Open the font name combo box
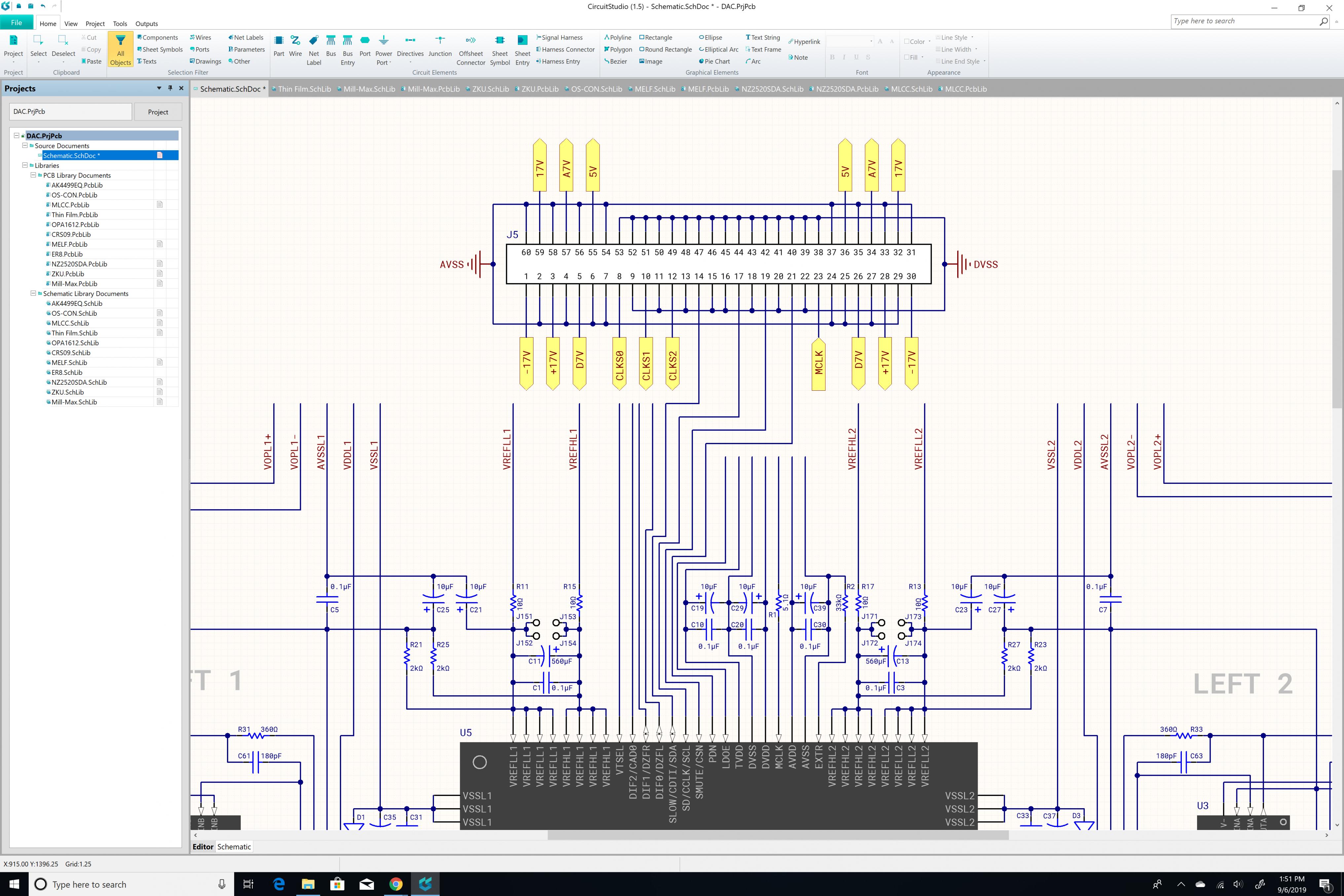1344x896 pixels. 850,41
